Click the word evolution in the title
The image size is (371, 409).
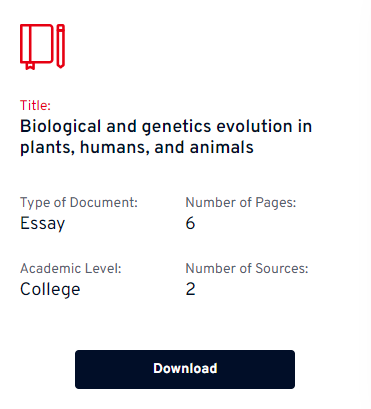[254, 126]
